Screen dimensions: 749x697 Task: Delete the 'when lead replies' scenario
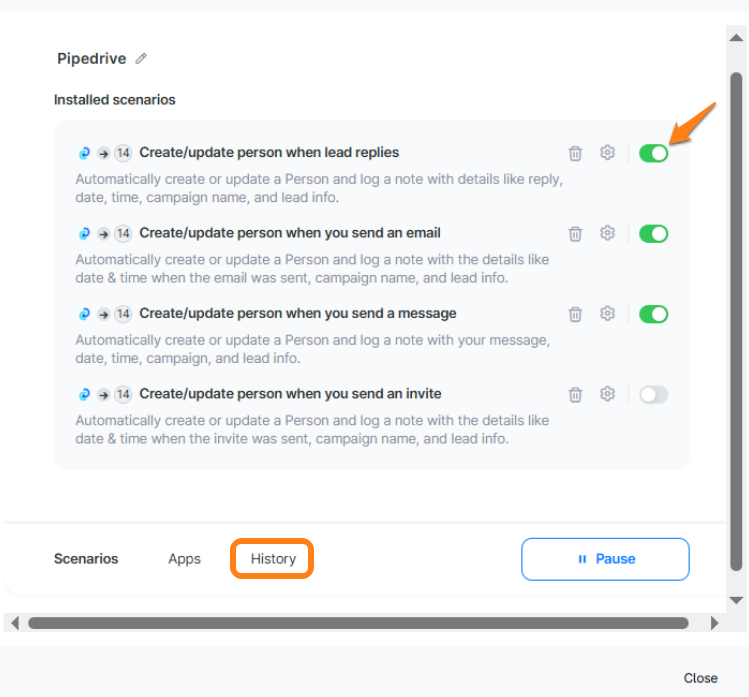point(575,153)
